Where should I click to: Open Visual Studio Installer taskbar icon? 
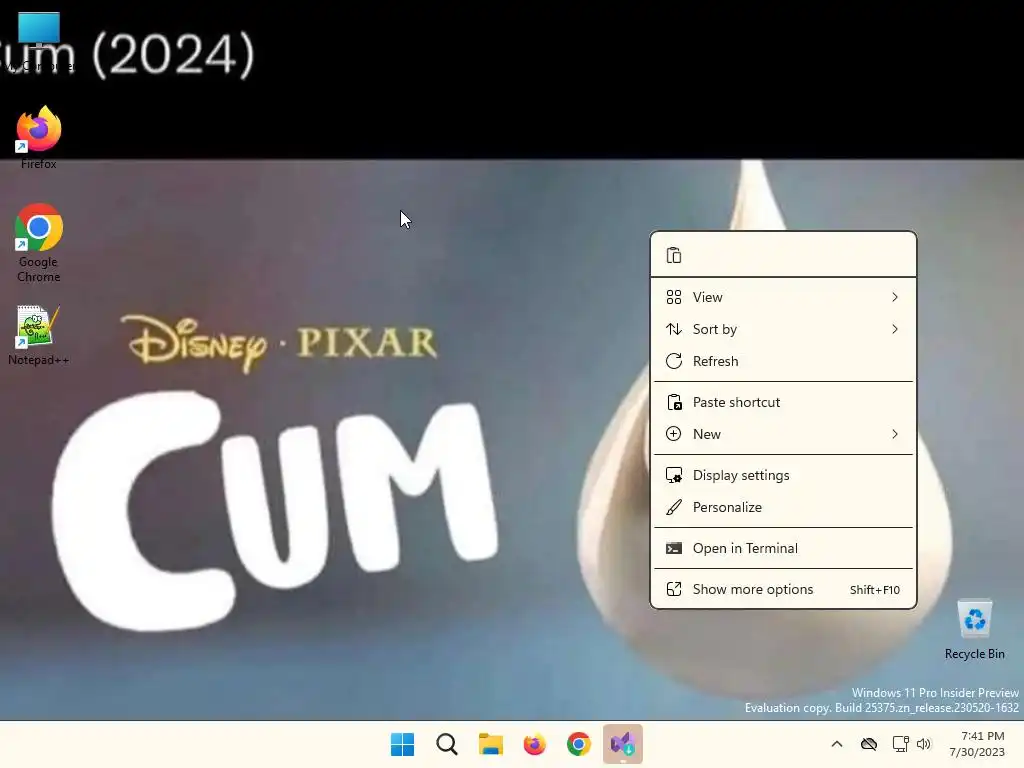[622, 744]
